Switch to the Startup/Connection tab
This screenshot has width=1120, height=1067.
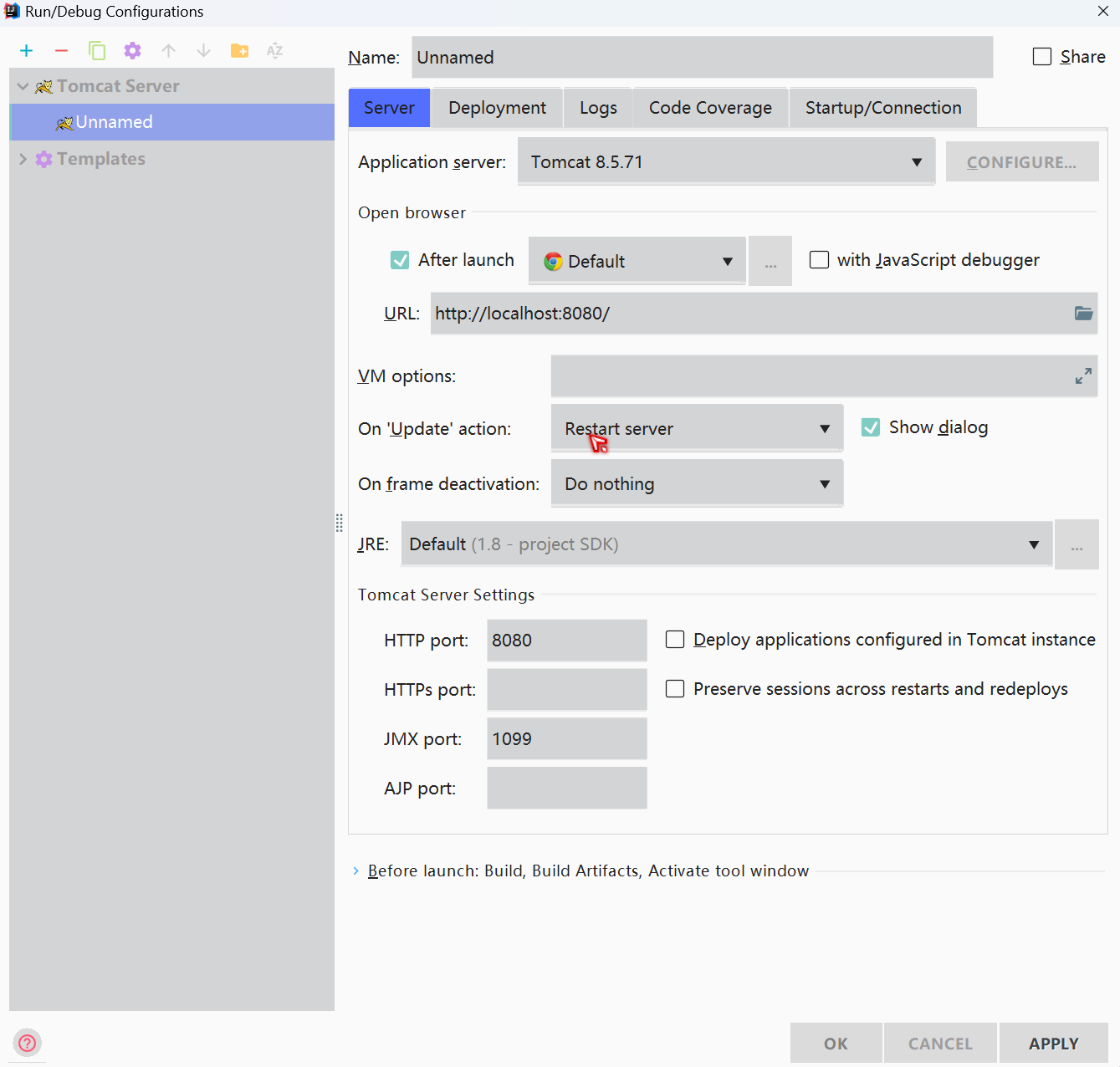[x=883, y=108]
